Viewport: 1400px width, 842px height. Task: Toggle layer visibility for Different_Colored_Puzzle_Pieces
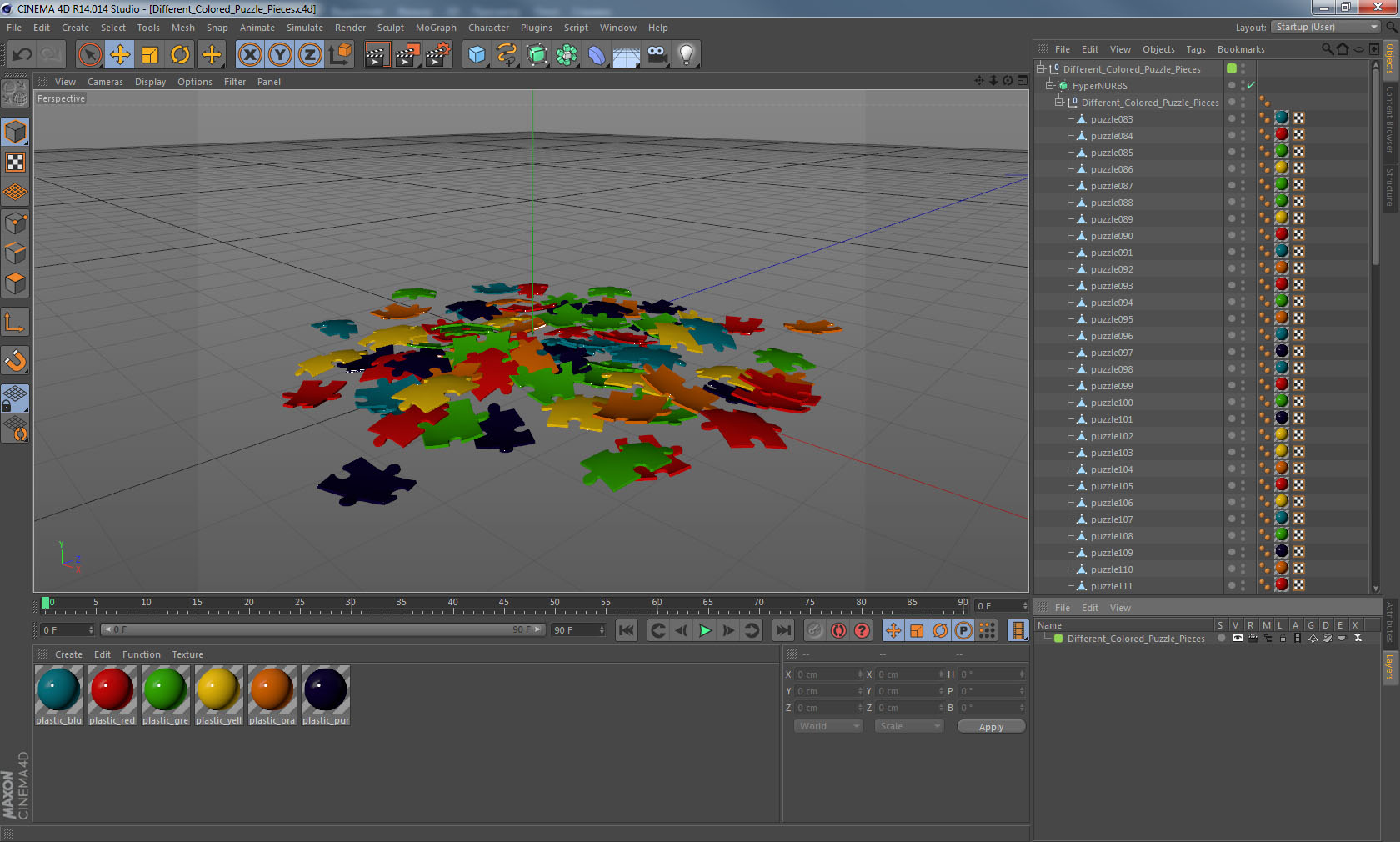1237,638
